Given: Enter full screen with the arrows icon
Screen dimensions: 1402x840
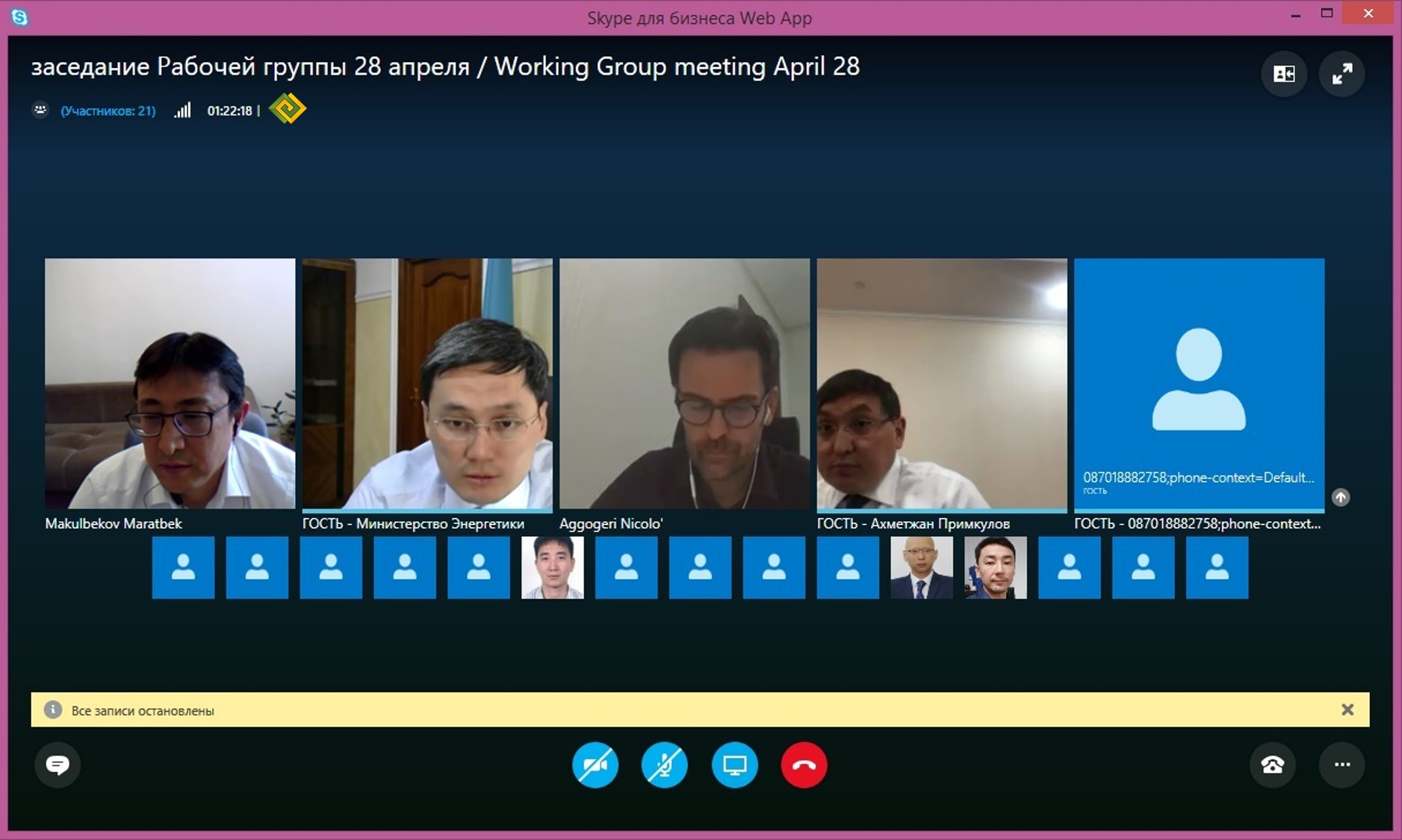Looking at the screenshot, I should (x=1342, y=74).
